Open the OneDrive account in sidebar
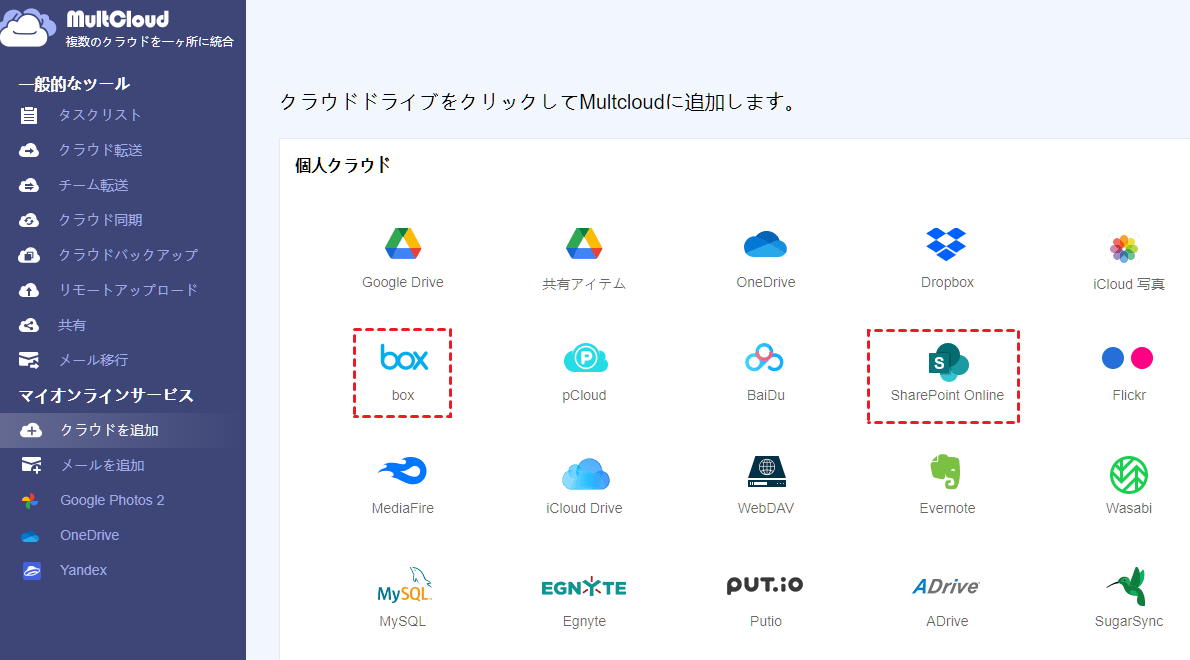 (90, 535)
